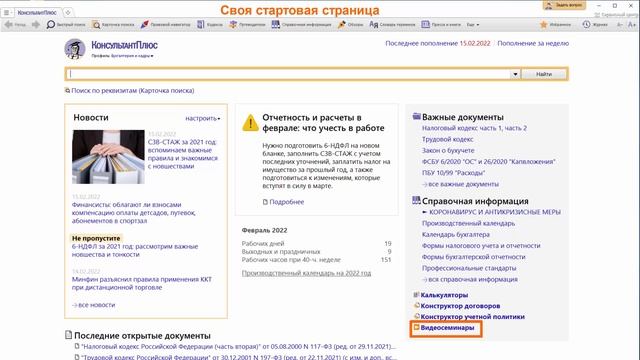Open Сервисный центр link
640x360 pixels.
tap(616, 15)
